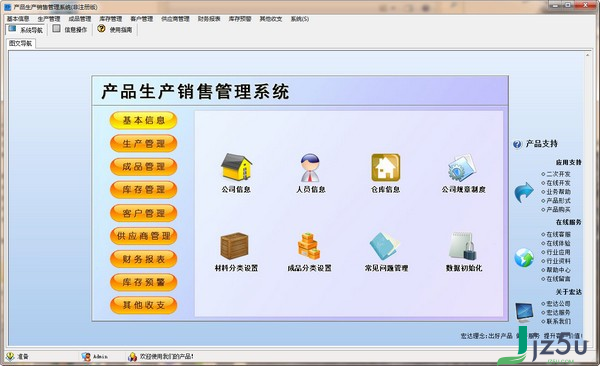This screenshot has height=366, width=600.
Task: Follow the 产品购买 link
Action: (558, 209)
